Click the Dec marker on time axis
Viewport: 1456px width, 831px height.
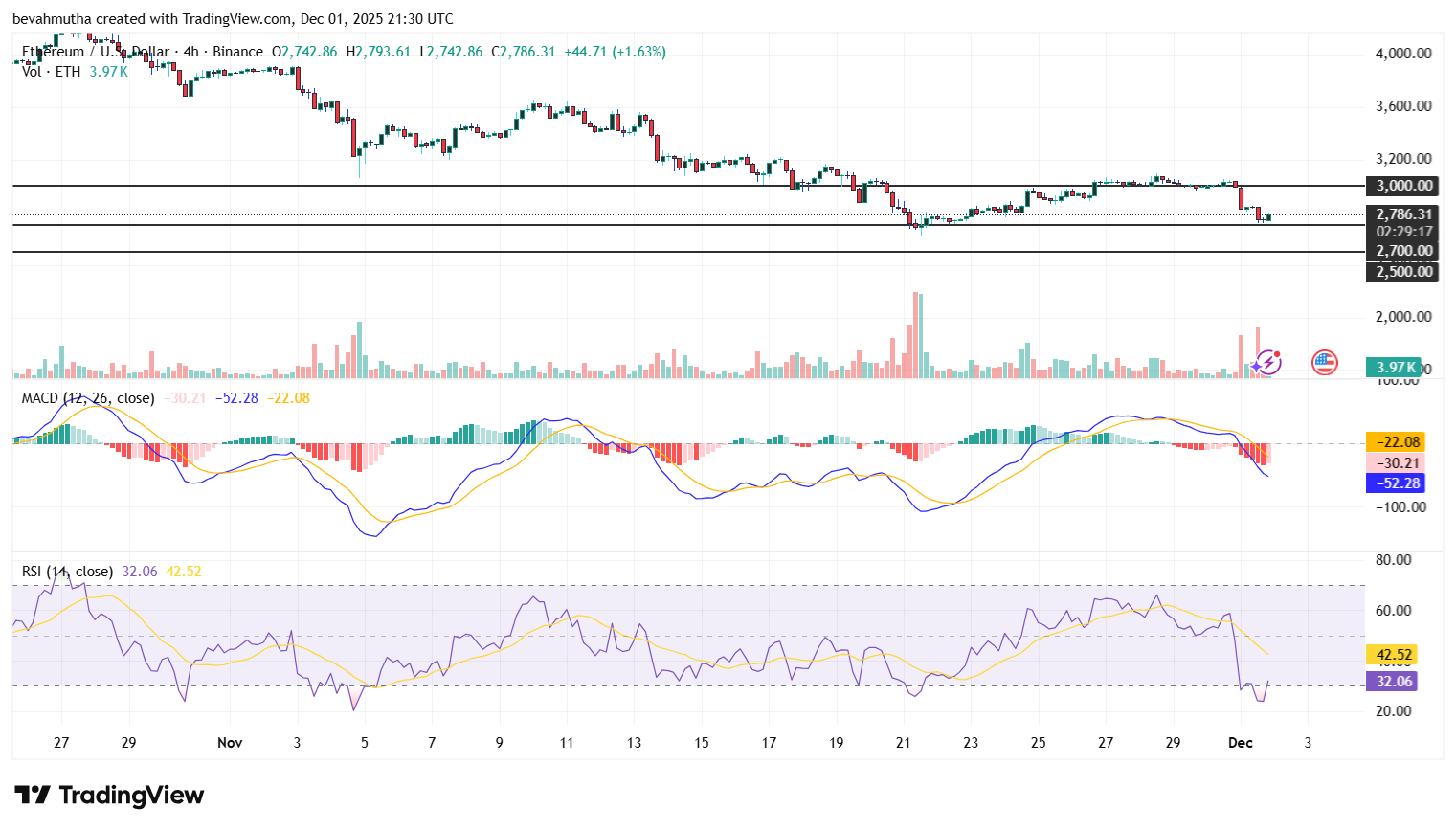tap(1241, 743)
